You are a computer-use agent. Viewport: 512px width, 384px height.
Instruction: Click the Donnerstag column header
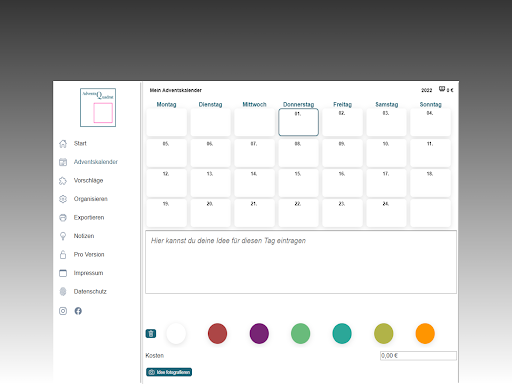tap(298, 104)
